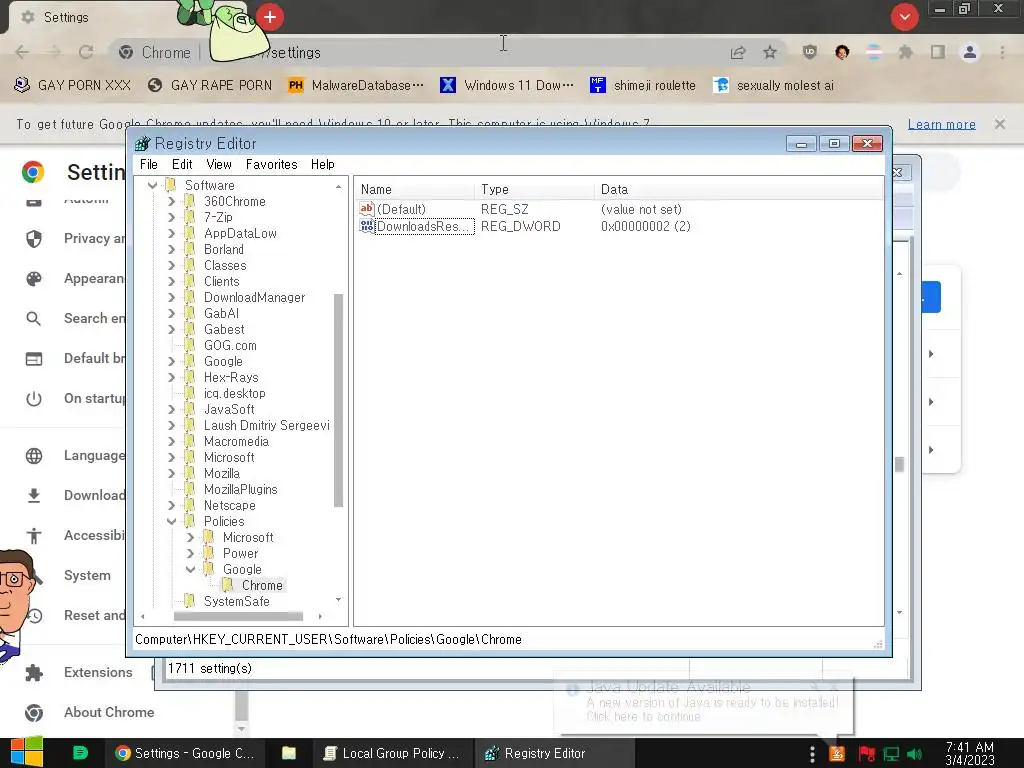Click the registry tree horizontal scrollbar

tap(238, 616)
